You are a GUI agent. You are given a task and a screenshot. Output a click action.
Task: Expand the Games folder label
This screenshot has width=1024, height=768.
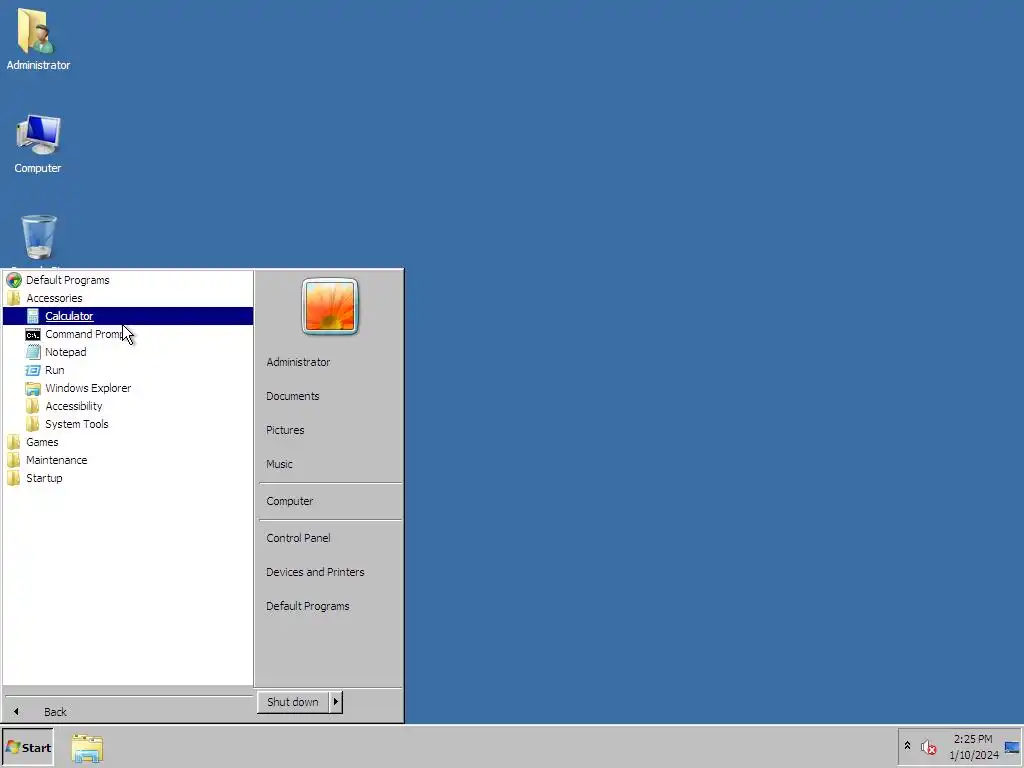pos(42,442)
